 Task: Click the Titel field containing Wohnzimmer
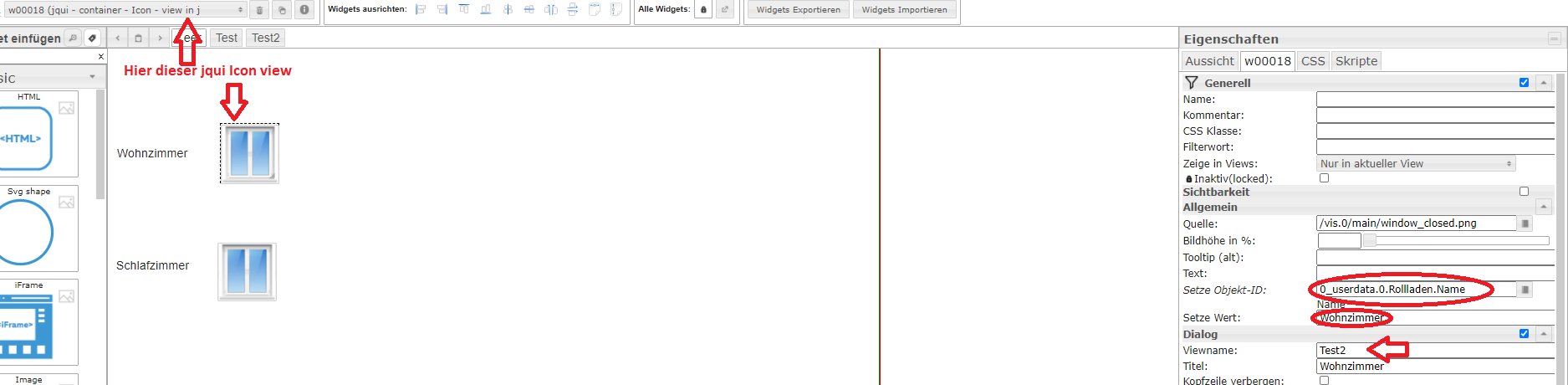pos(1435,367)
